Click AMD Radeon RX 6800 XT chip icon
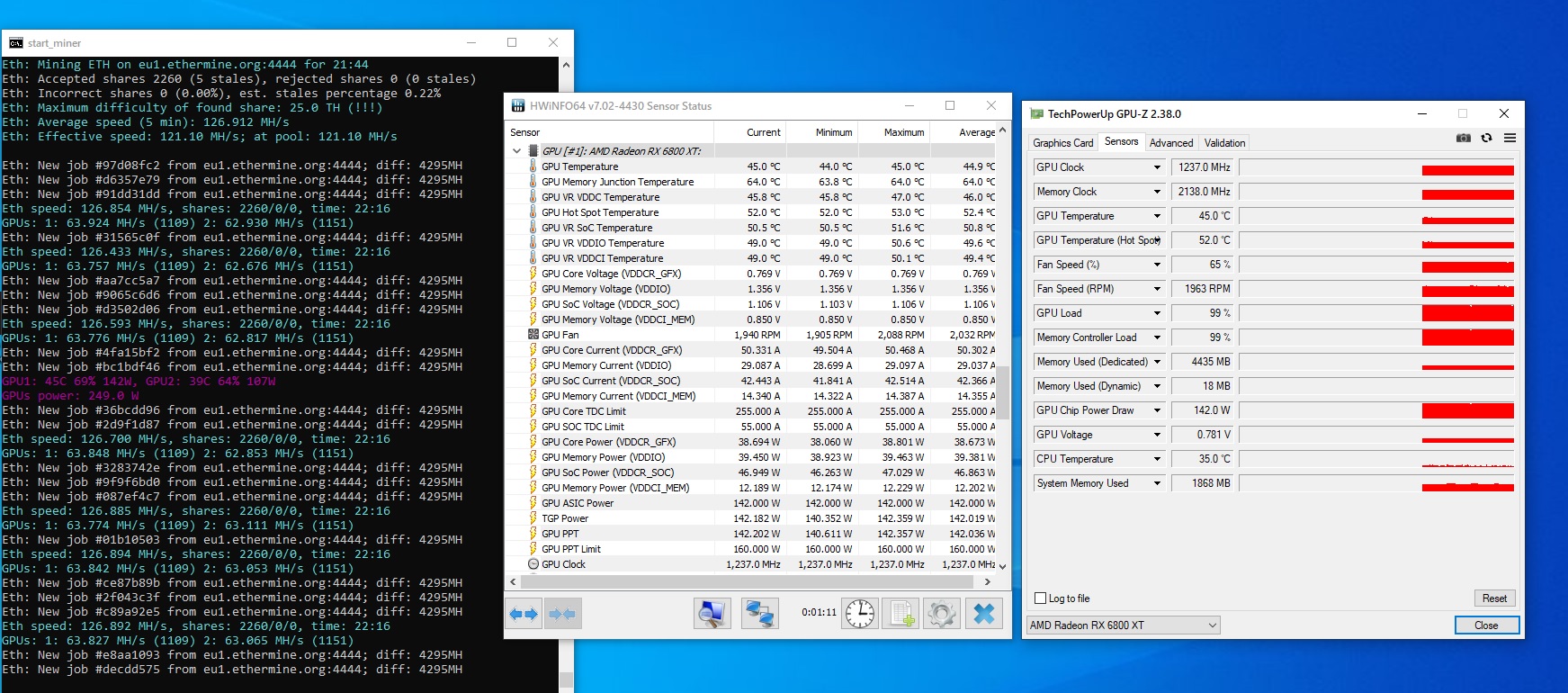Image resolution: width=1568 pixels, height=693 pixels. (x=533, y=151)
